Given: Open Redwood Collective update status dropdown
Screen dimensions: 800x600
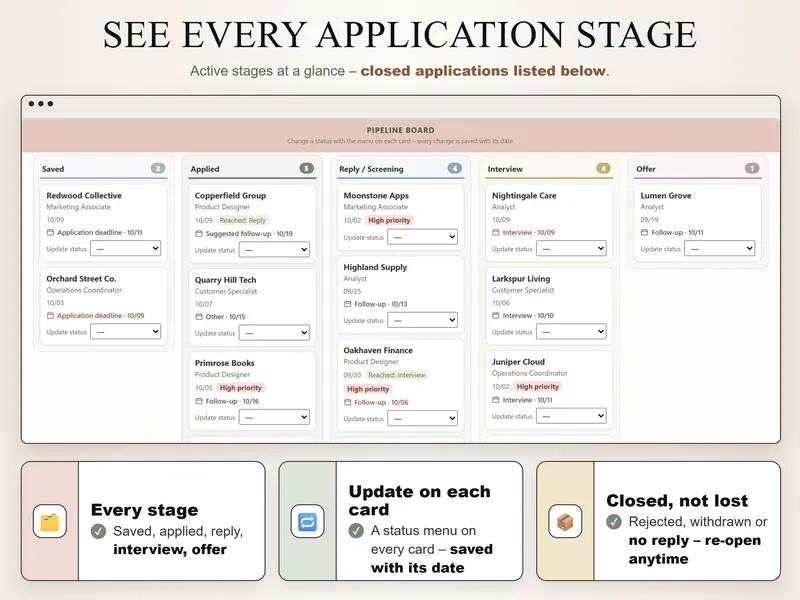Looking at the screenshot, I should point(126,248).
